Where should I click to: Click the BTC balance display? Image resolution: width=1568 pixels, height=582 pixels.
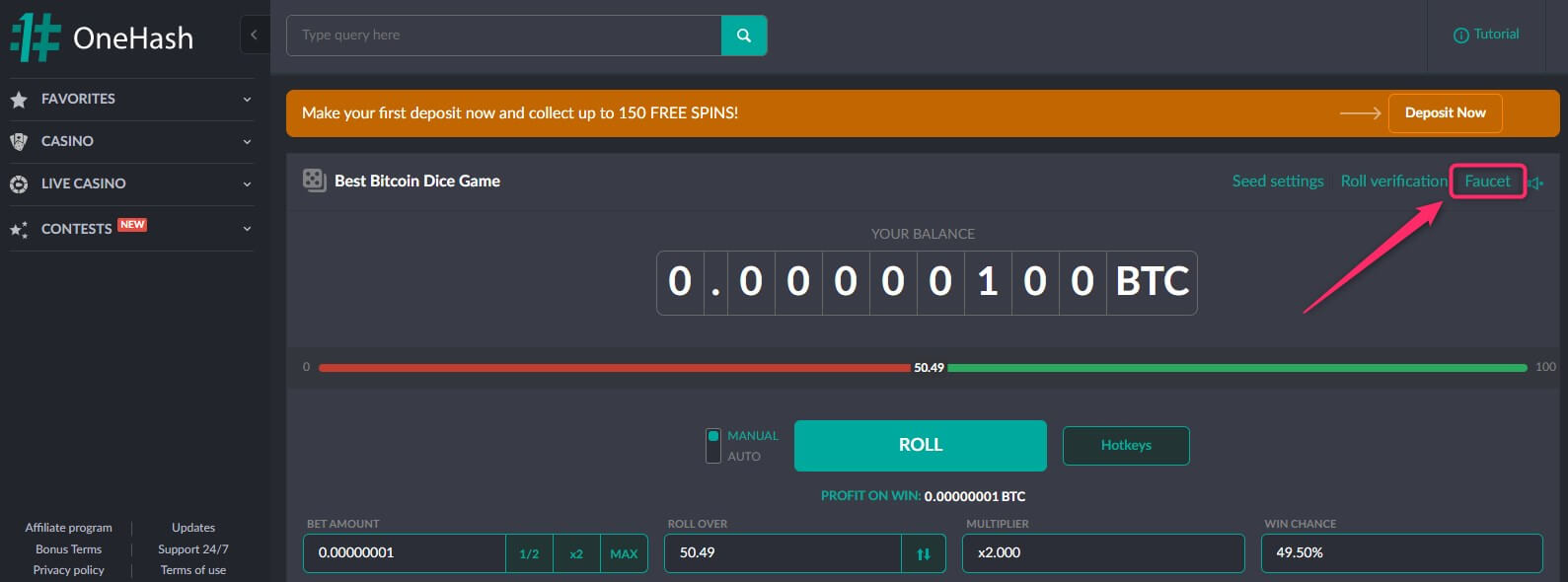click(x=927, y=282)
